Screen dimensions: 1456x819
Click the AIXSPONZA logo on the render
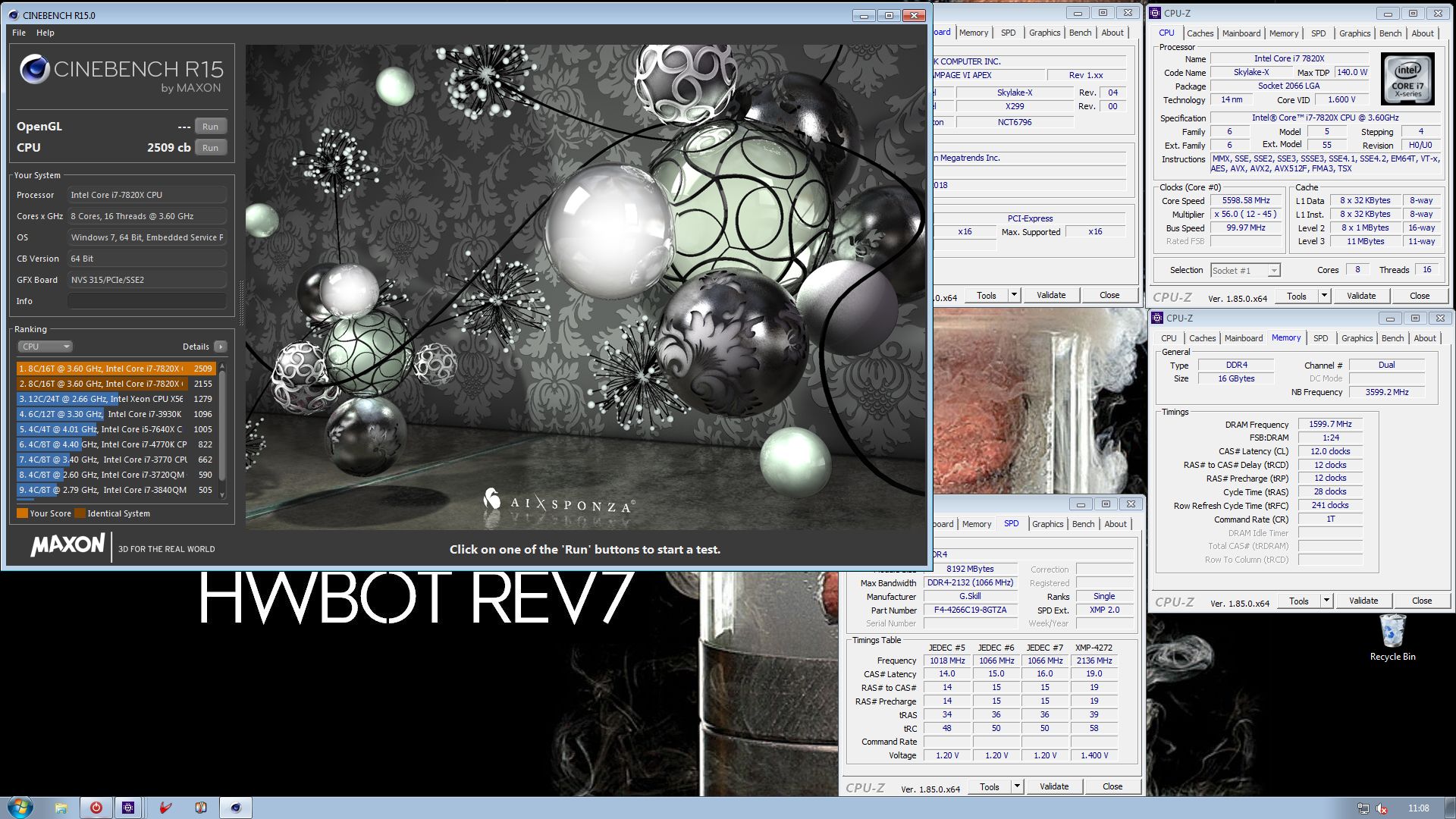(x=559, y=501)
